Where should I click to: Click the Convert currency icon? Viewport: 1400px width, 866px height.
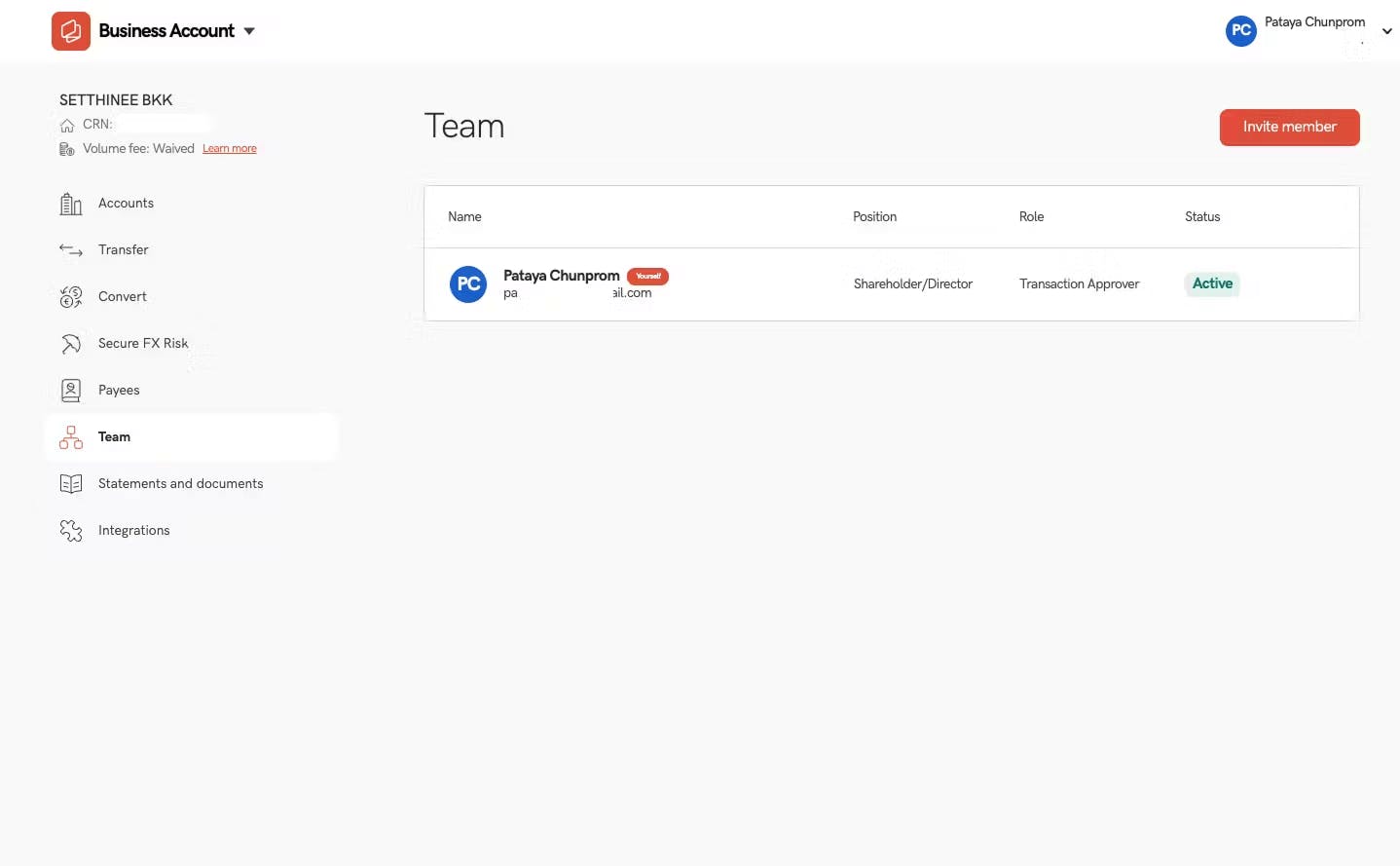(71, 297)
